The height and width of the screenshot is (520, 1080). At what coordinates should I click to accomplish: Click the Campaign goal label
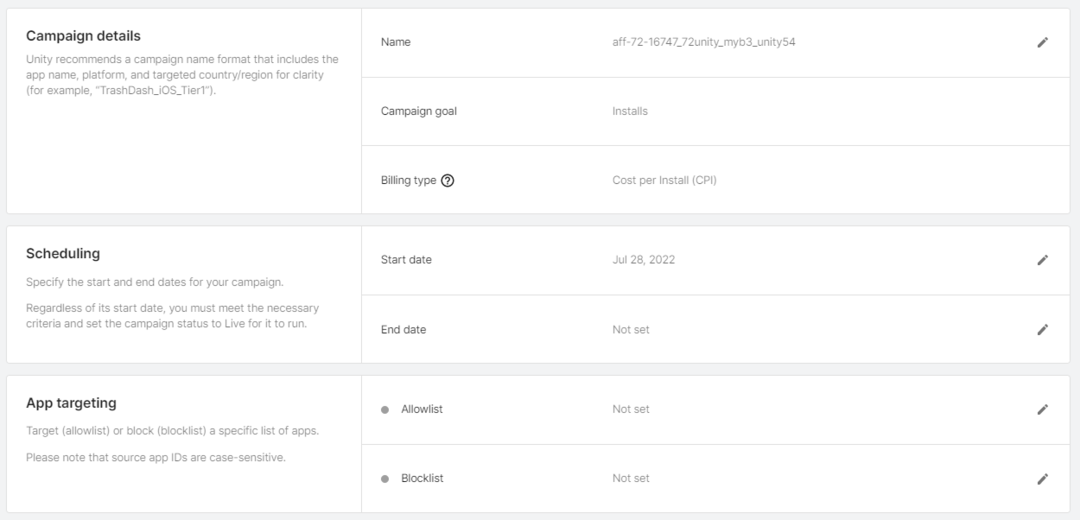click(x=418, y=111)
